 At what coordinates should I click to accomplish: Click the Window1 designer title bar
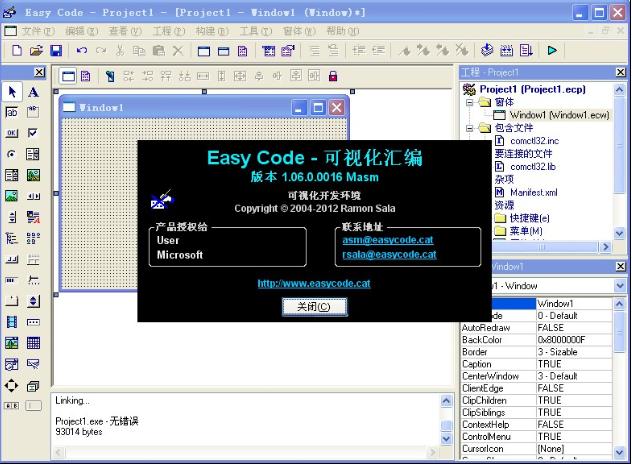point(204,108)
